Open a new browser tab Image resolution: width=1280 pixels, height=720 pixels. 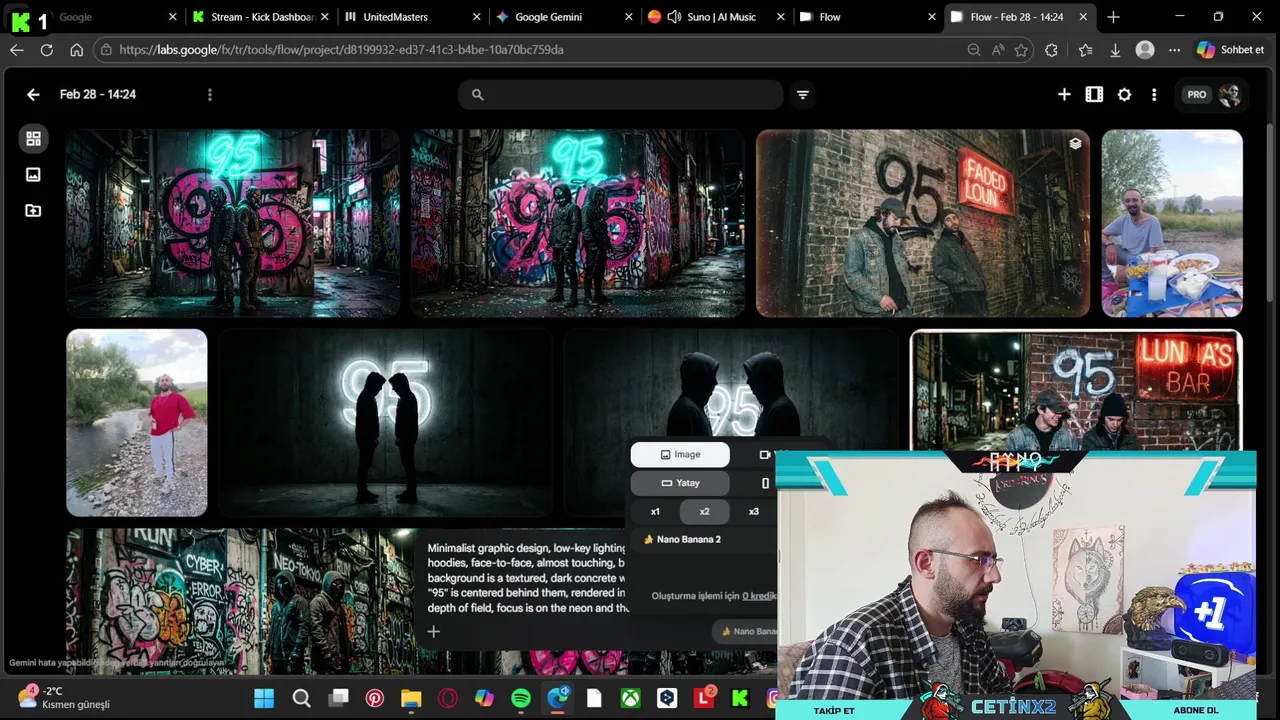point(1113,17)
